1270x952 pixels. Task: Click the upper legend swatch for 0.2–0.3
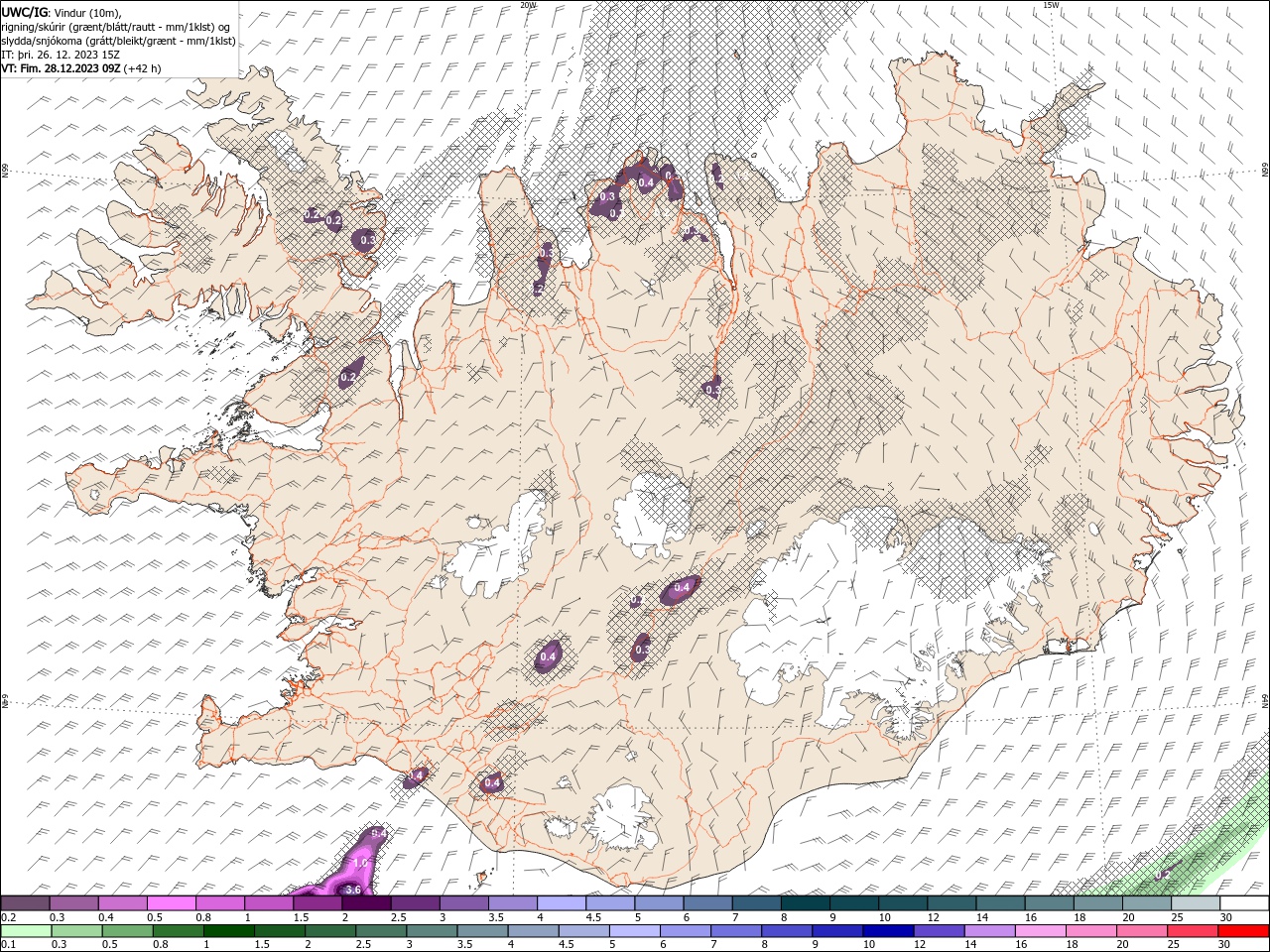click(25, 903)
